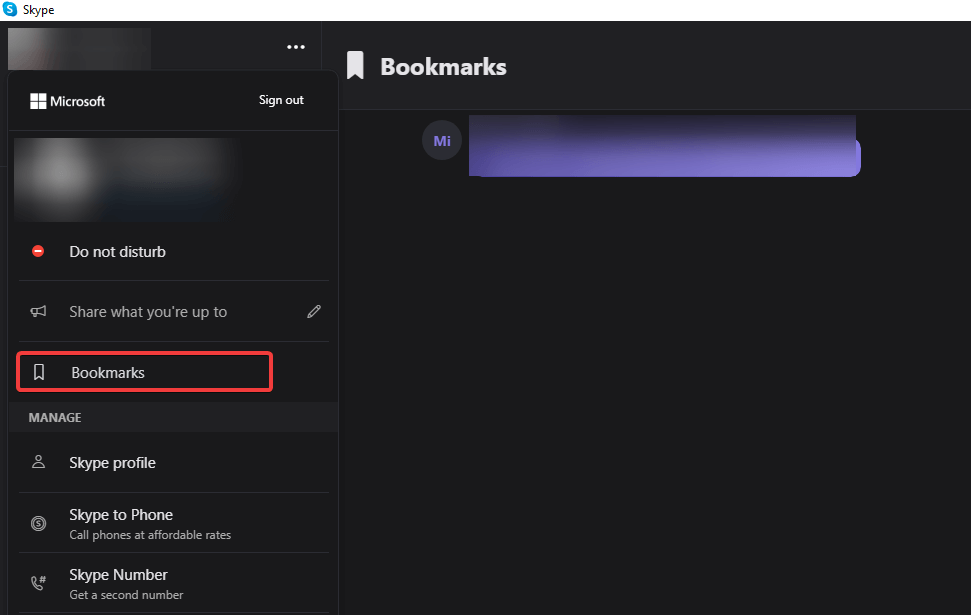Screen dimensions: 971x615
Task: Click the Microsoft logo
Action: click(x=38, y=101)
